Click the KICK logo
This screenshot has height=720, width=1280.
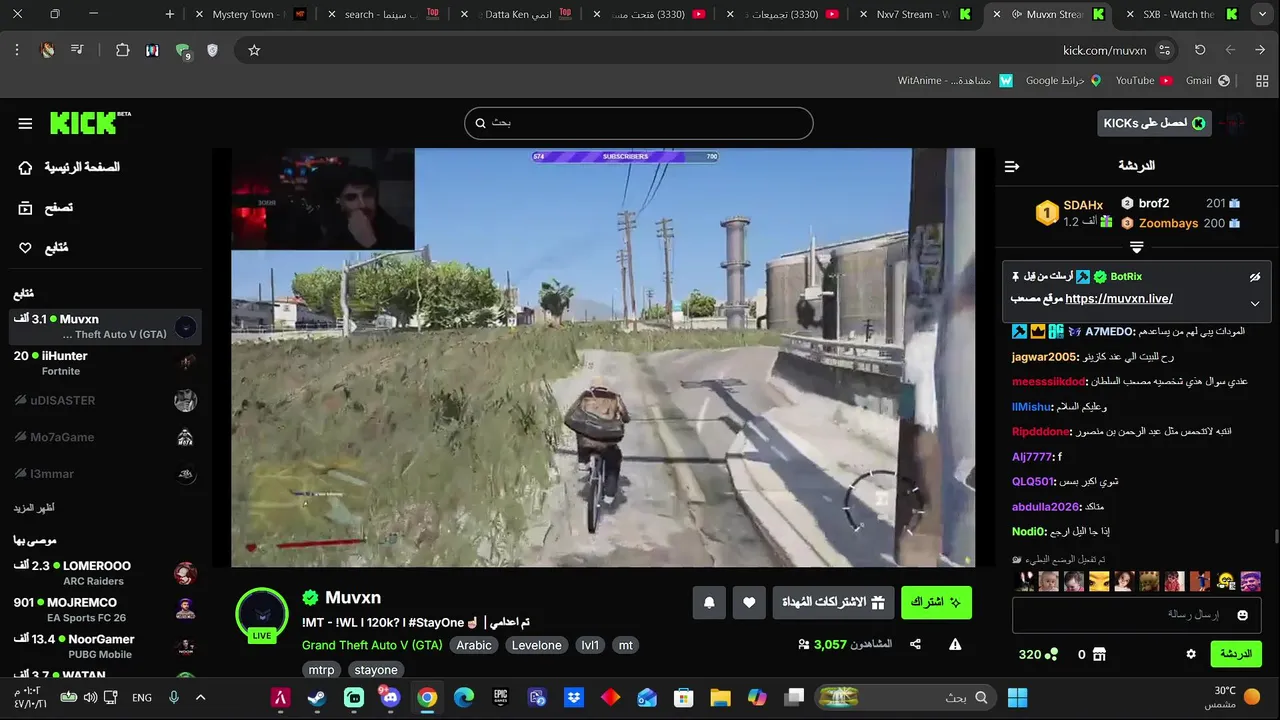tap(90, 123)
